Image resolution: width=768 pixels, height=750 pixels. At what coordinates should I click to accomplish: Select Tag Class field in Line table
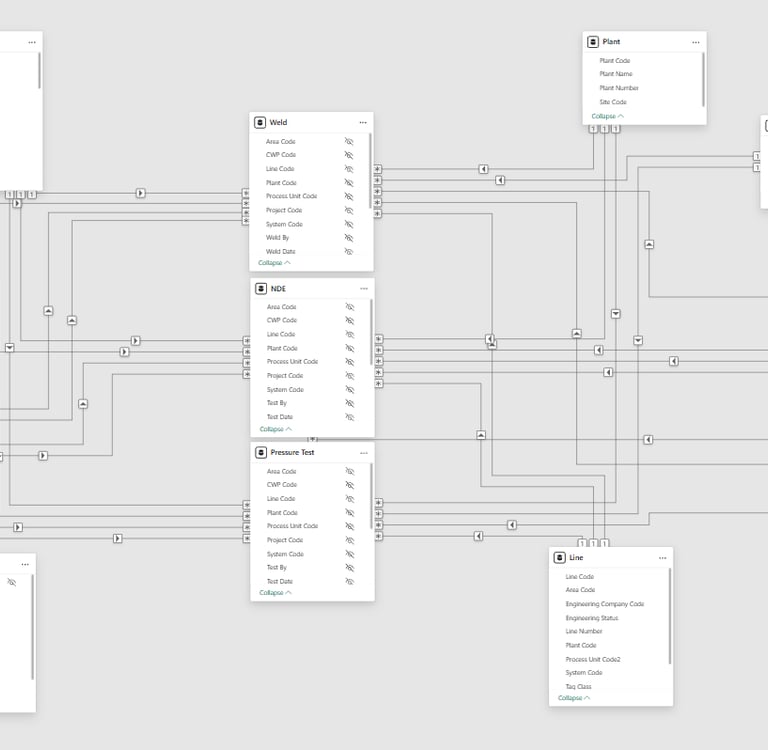pos(578,687)
